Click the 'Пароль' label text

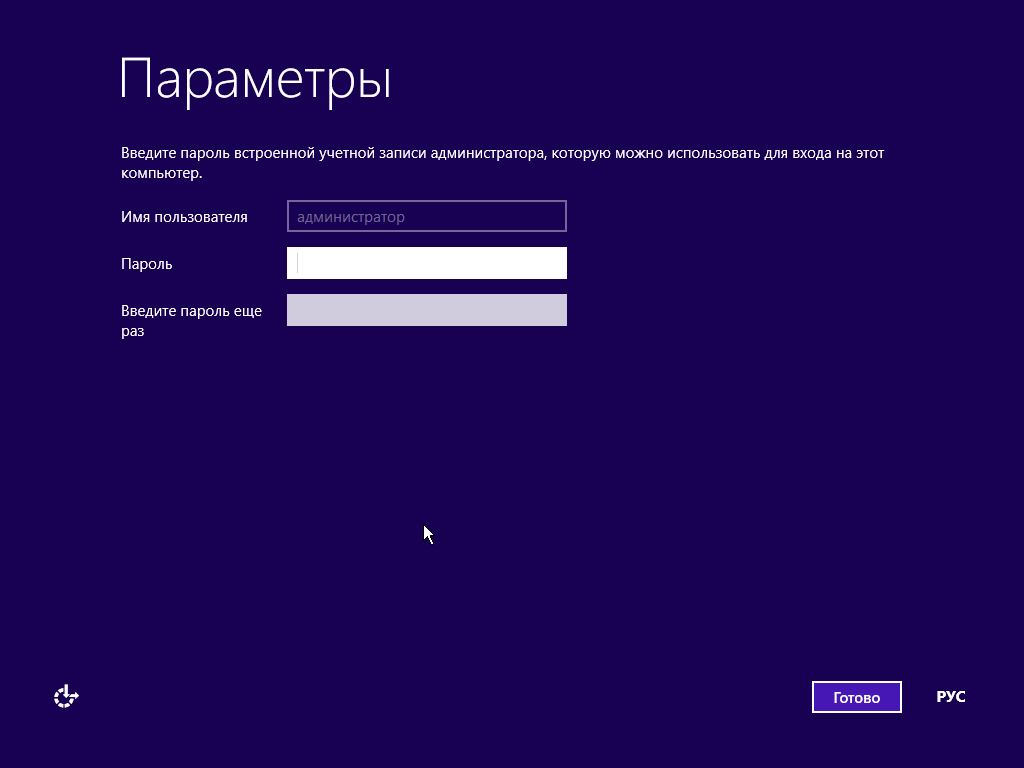(x=147, y=264)
